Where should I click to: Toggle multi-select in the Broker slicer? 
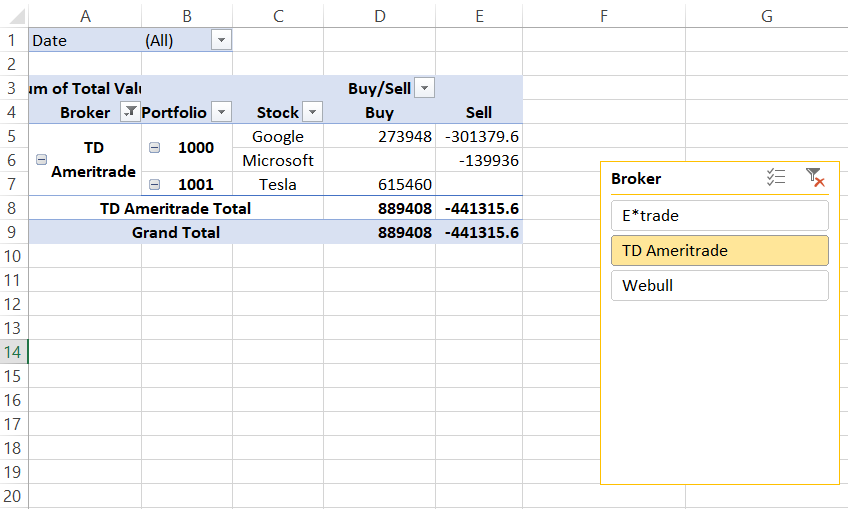776,178
